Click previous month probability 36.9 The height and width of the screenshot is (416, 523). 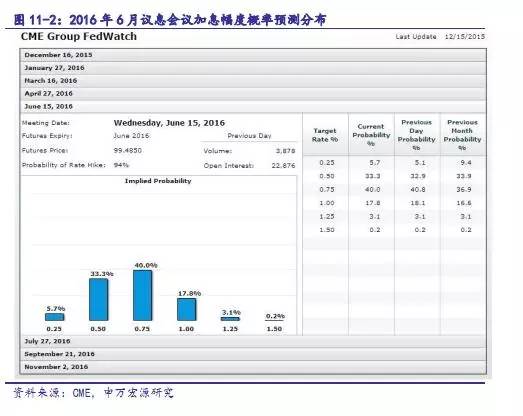coord(464,189)
